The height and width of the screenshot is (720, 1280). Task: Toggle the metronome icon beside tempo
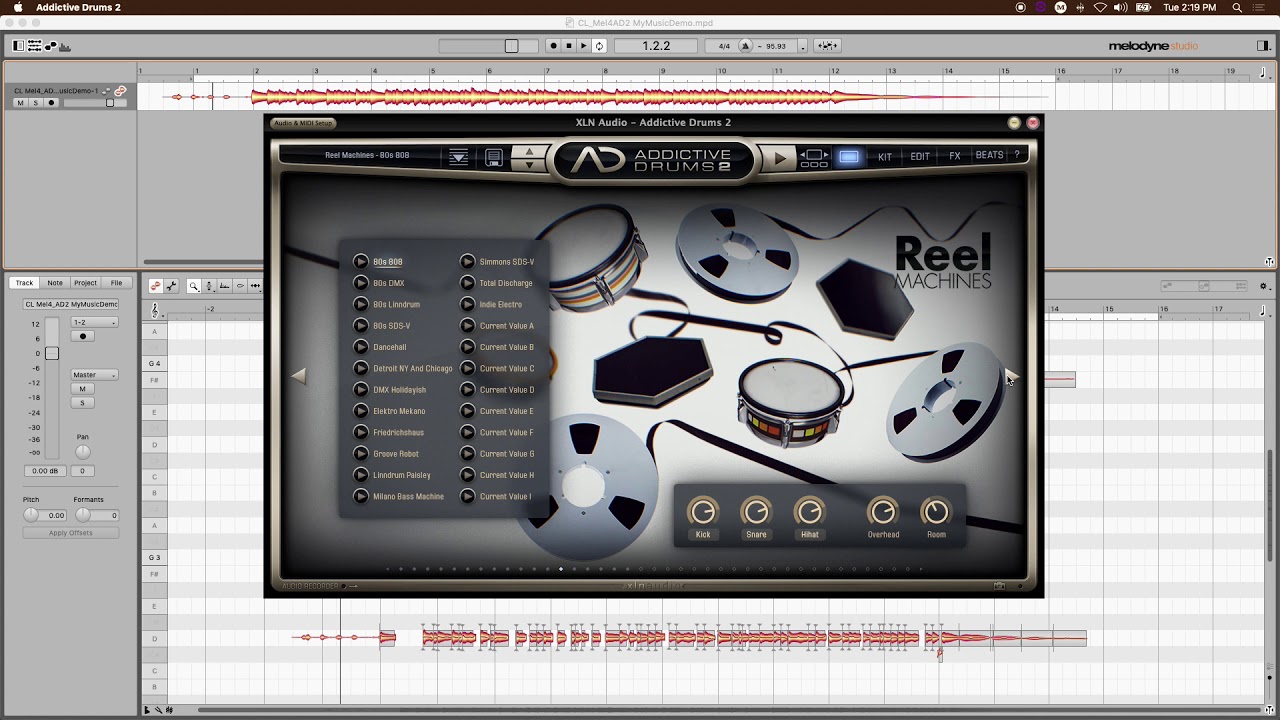[x=745, y=46]
